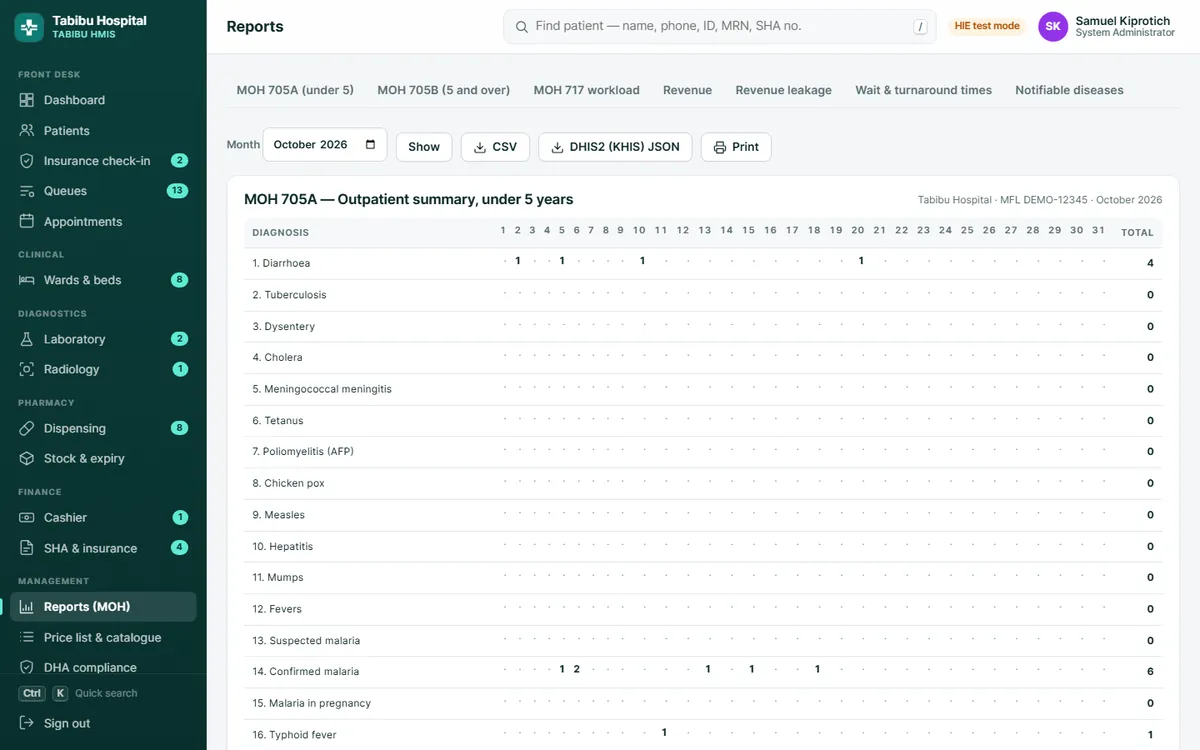
Task: Select the SHA & insurance document icon
Action: pyautogui.click(x=27, y=548)
